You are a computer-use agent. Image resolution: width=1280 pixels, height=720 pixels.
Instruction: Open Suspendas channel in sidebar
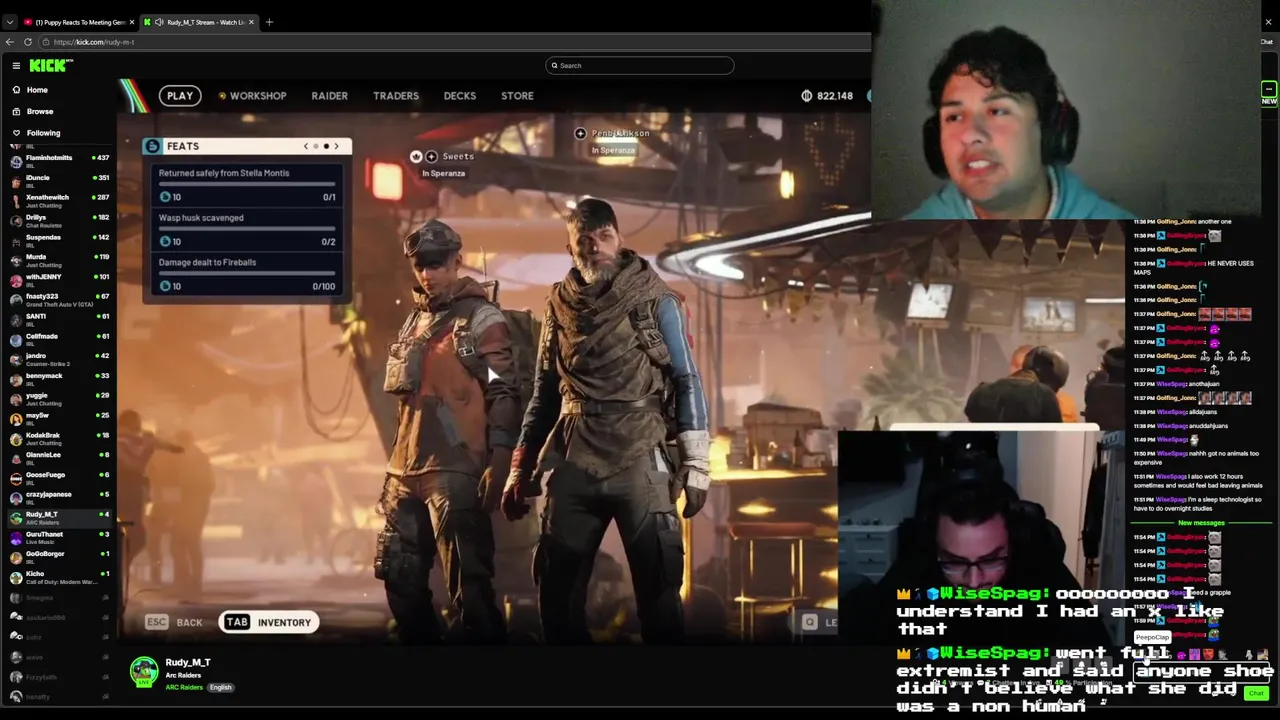59,240
